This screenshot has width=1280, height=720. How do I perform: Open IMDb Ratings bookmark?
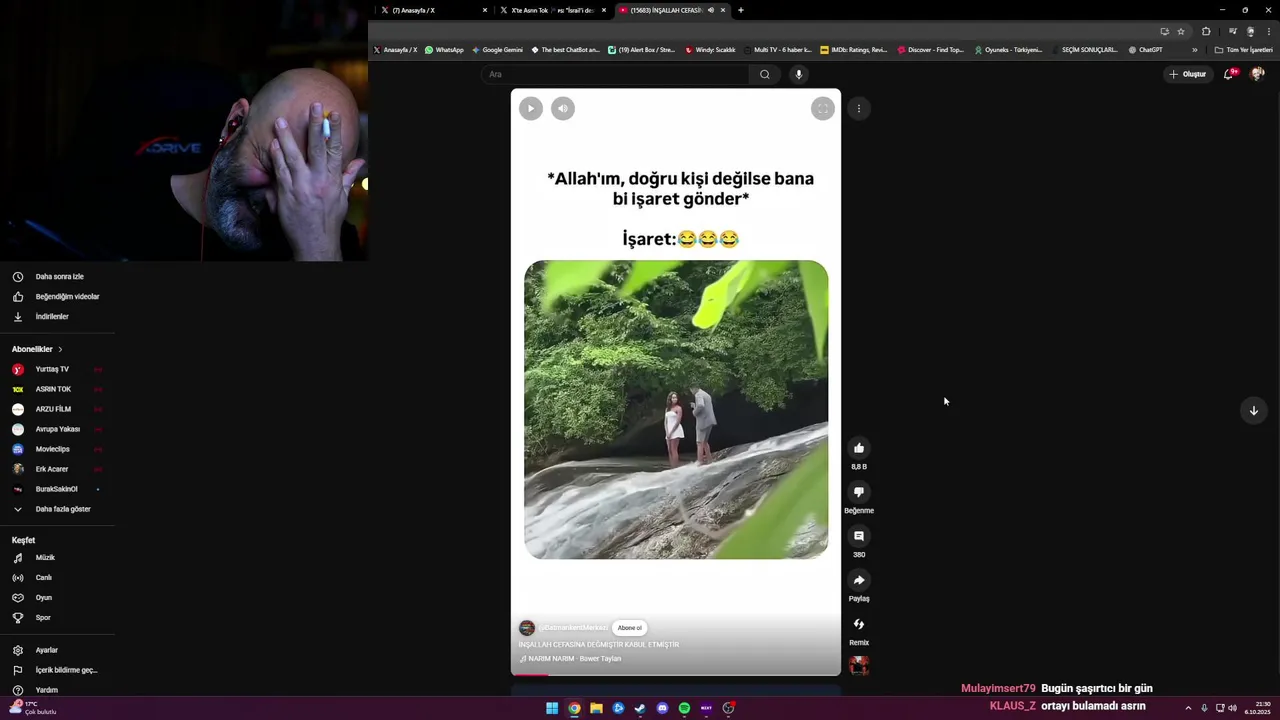click(853, 50)
